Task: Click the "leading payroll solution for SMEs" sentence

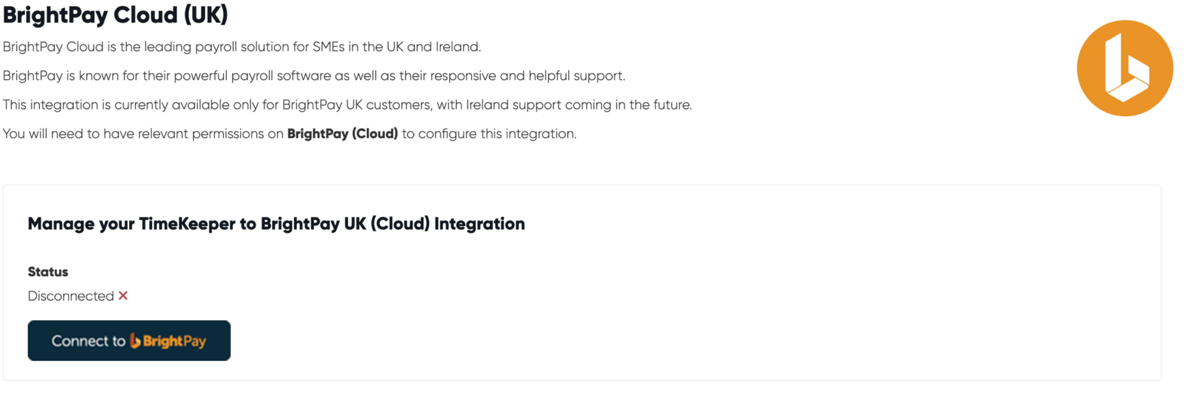Action: point(241,47)
